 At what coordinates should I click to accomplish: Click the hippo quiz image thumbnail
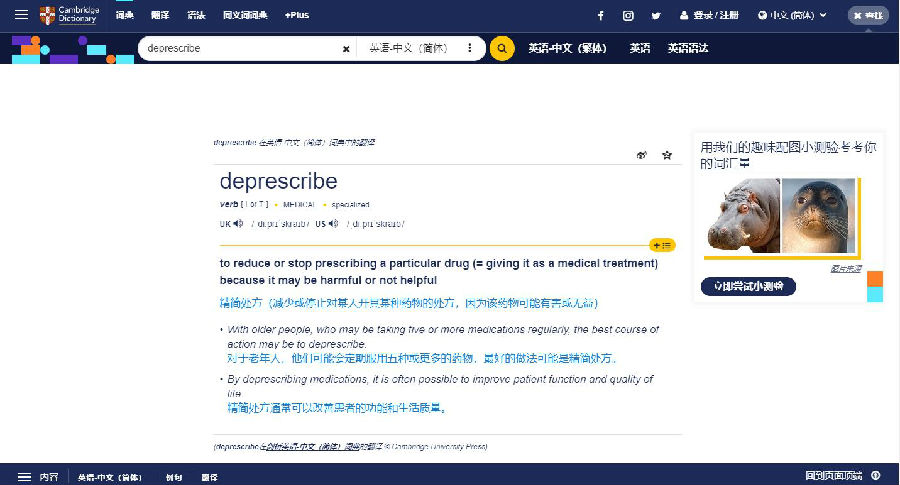pos(743,215)
